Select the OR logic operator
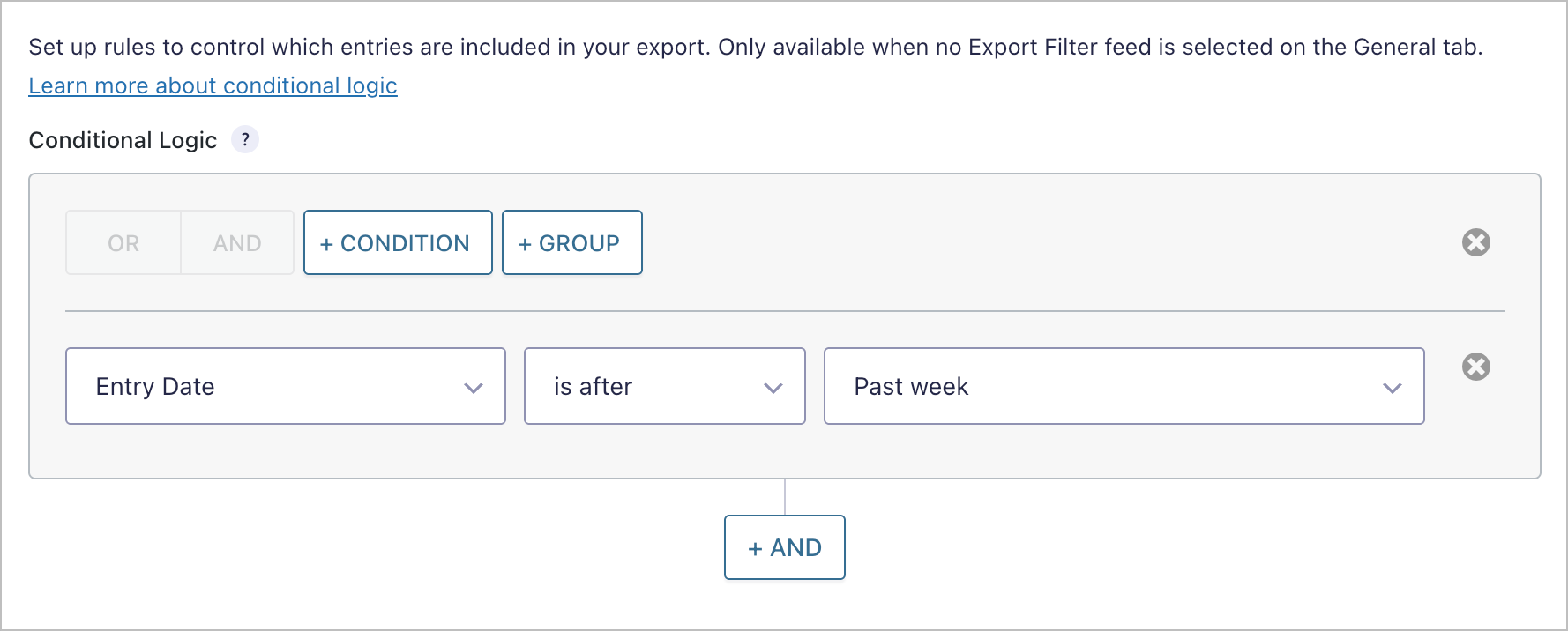This screenshot has height=631, width=1568. (x=123, y=242)
